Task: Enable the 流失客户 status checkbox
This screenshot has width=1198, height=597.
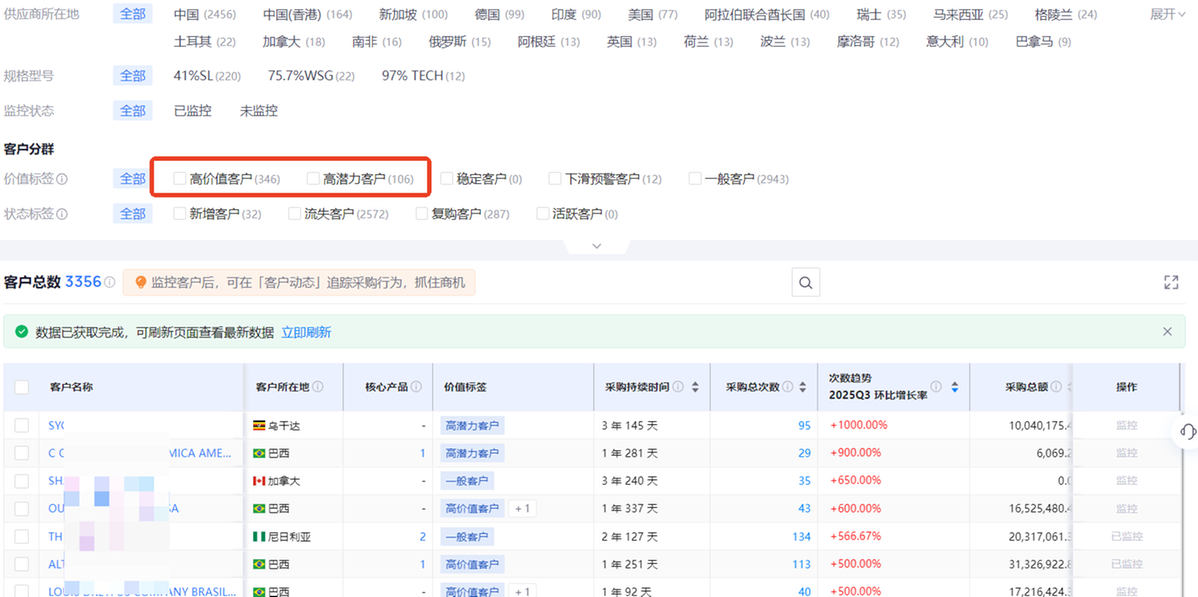Action: (x=294, y=214)
